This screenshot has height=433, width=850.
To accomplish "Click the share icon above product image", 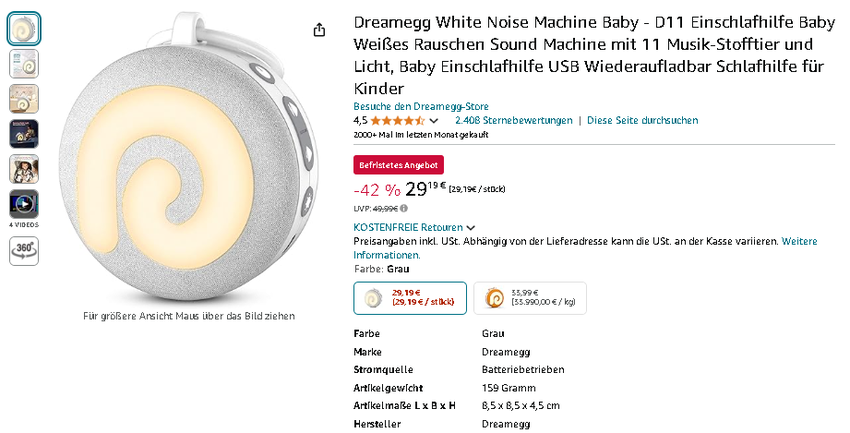I will click(319, 30).
